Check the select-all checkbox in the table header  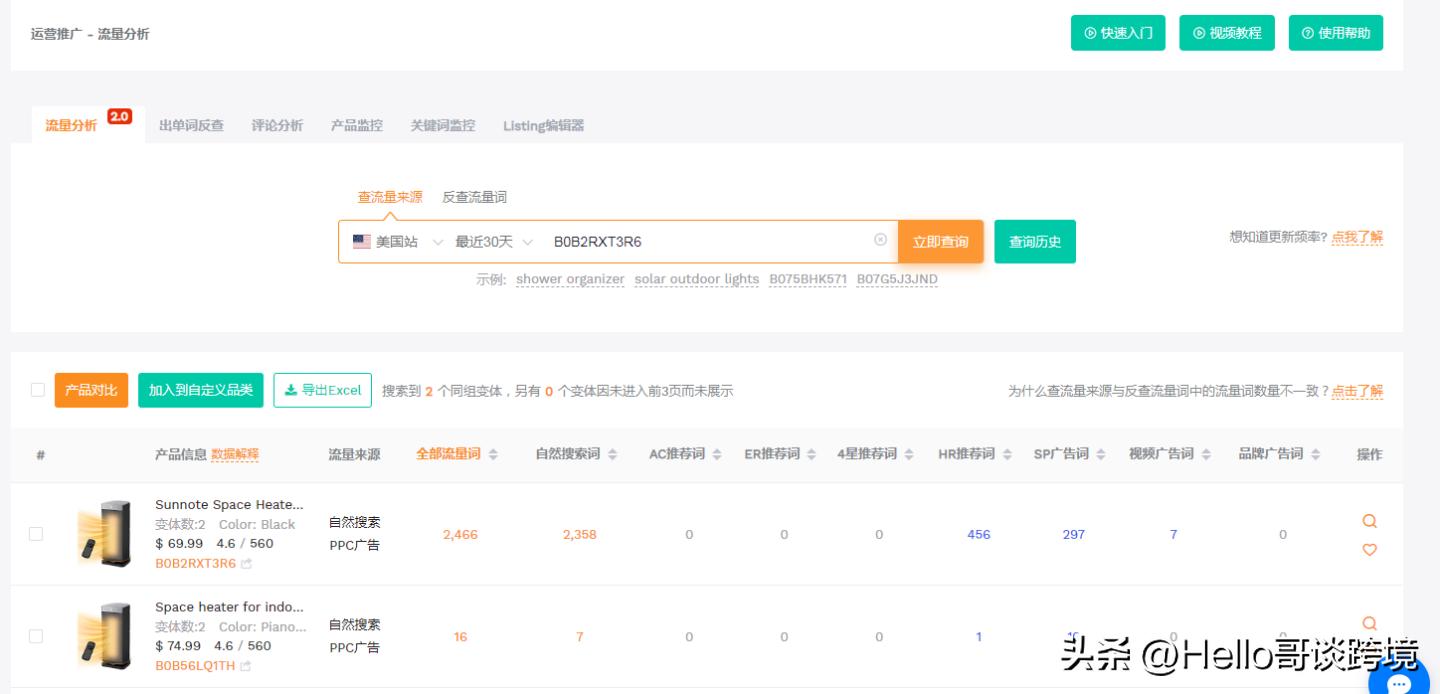pos(37,391)
